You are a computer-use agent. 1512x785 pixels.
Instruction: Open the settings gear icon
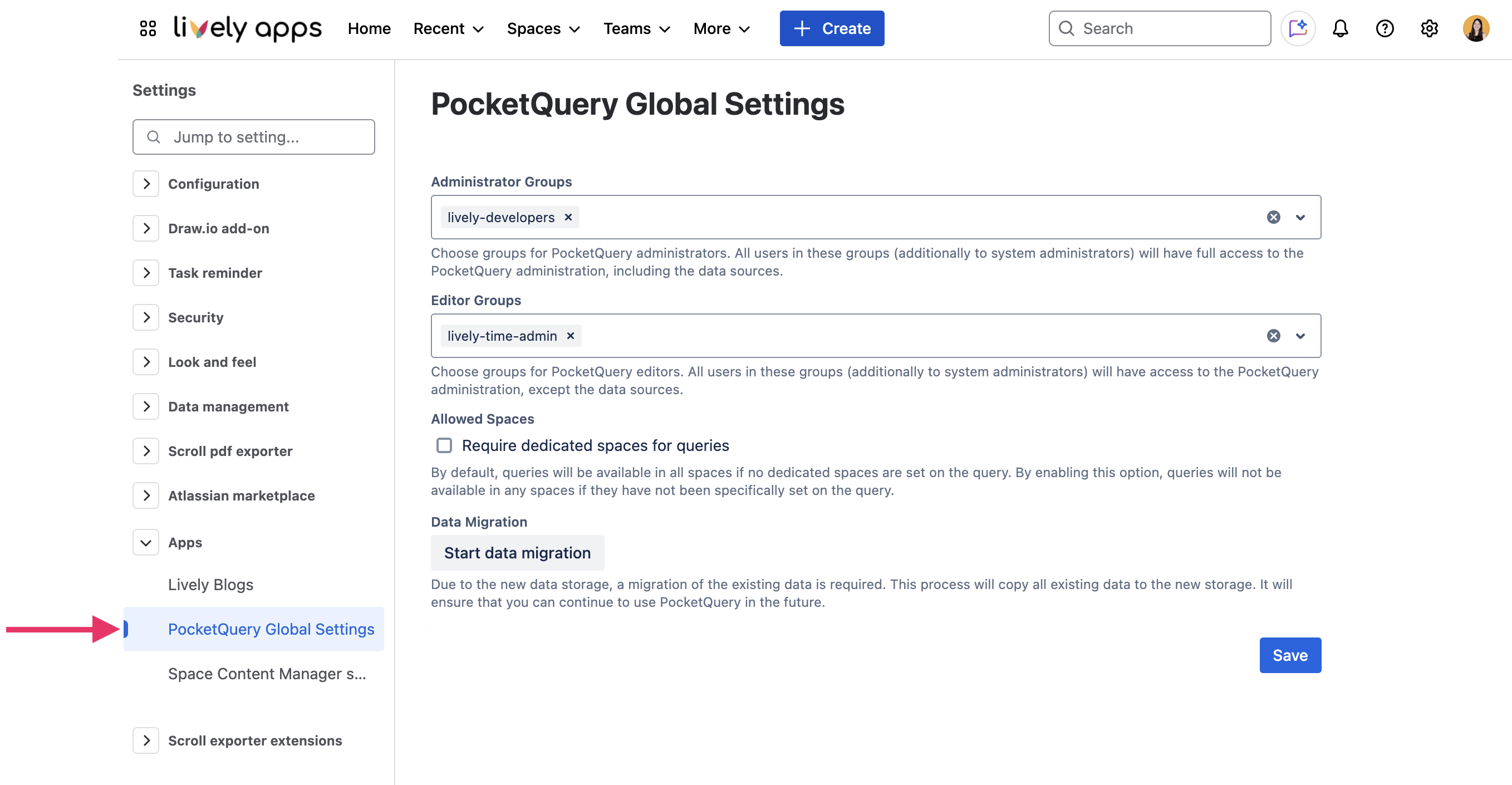pos(1429,28)
